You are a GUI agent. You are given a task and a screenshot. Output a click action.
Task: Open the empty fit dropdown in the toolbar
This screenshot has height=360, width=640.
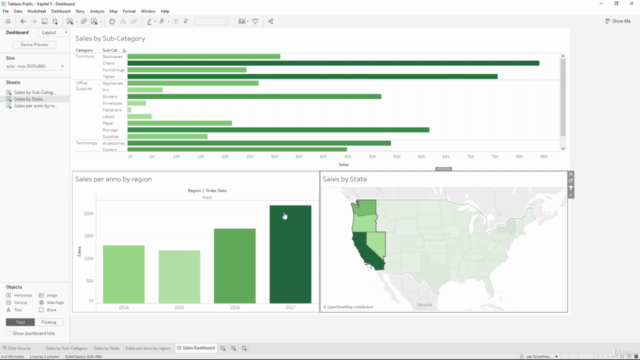point(212,21)
